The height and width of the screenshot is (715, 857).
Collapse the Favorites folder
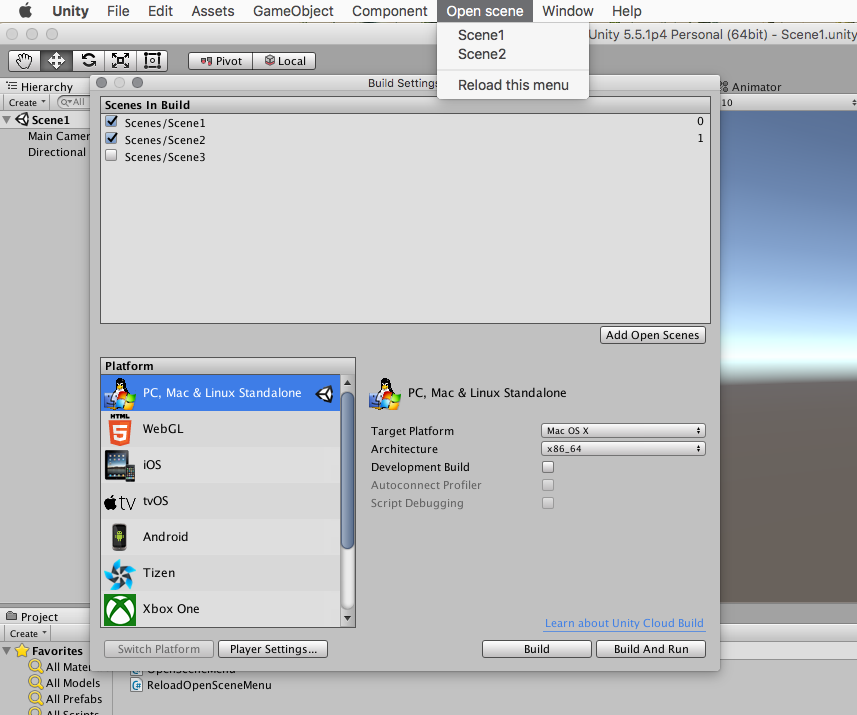coord(7,651)
